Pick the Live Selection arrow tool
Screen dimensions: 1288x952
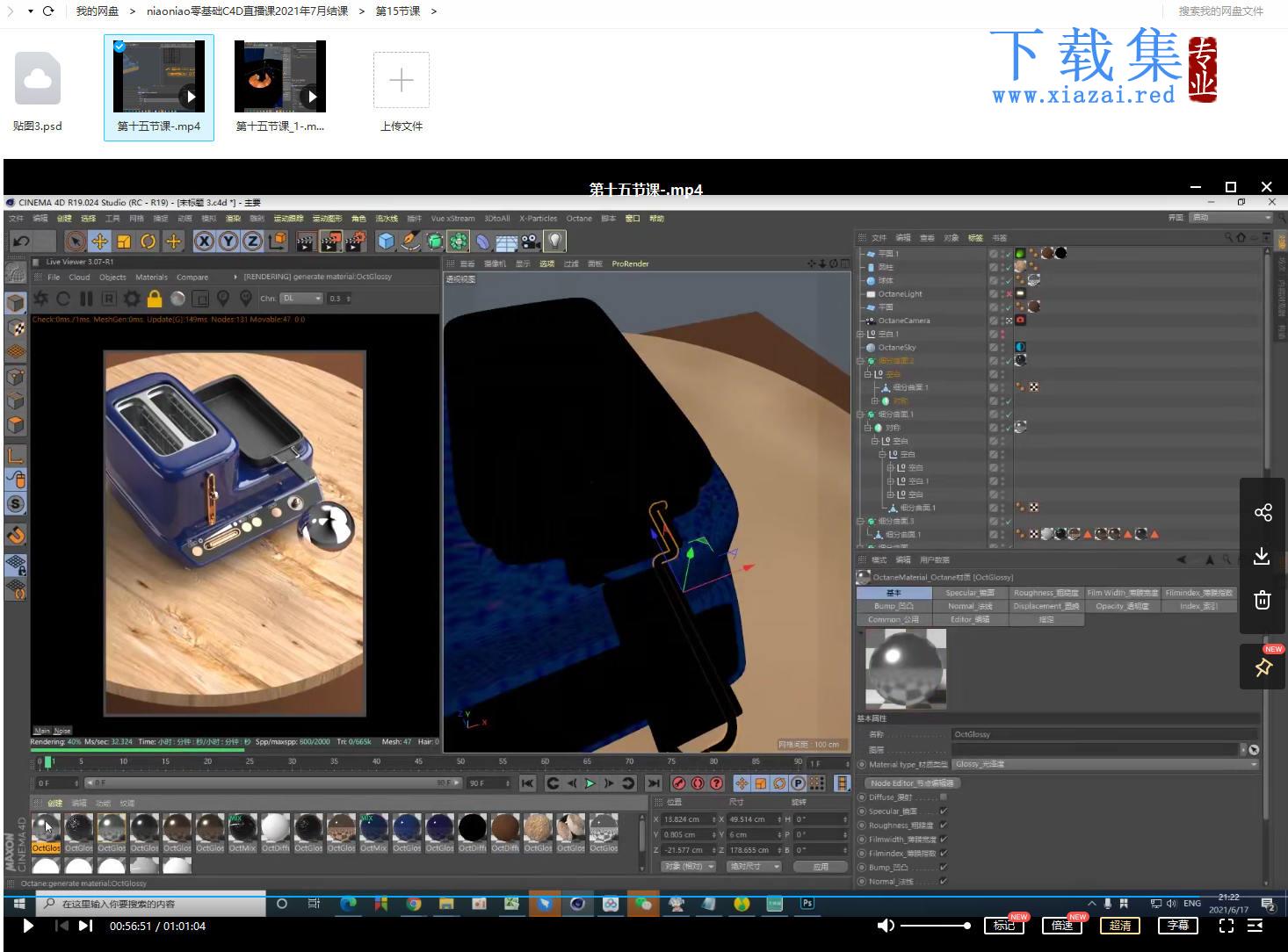(75, 241)
